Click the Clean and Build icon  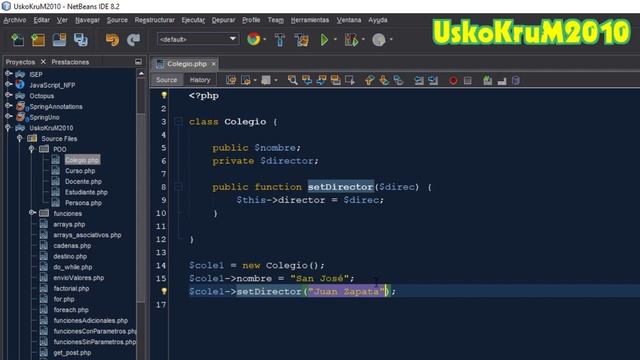(302, 40)
